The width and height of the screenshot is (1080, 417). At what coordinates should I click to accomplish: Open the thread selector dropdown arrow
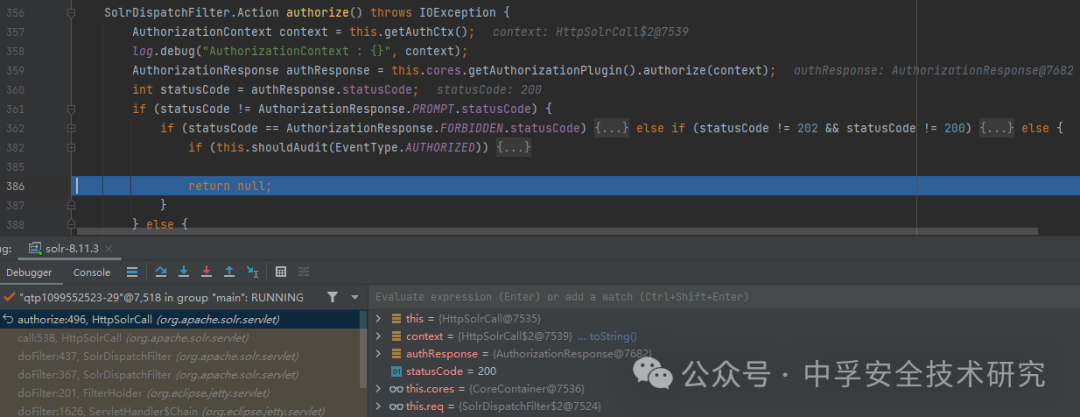pyautogui.click(x=355, y=297)
